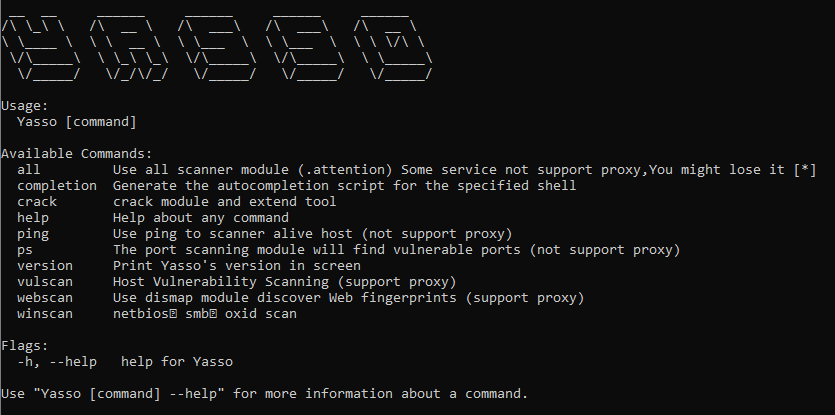
Task: Click the "version" command name
Action: pos(45,266)
